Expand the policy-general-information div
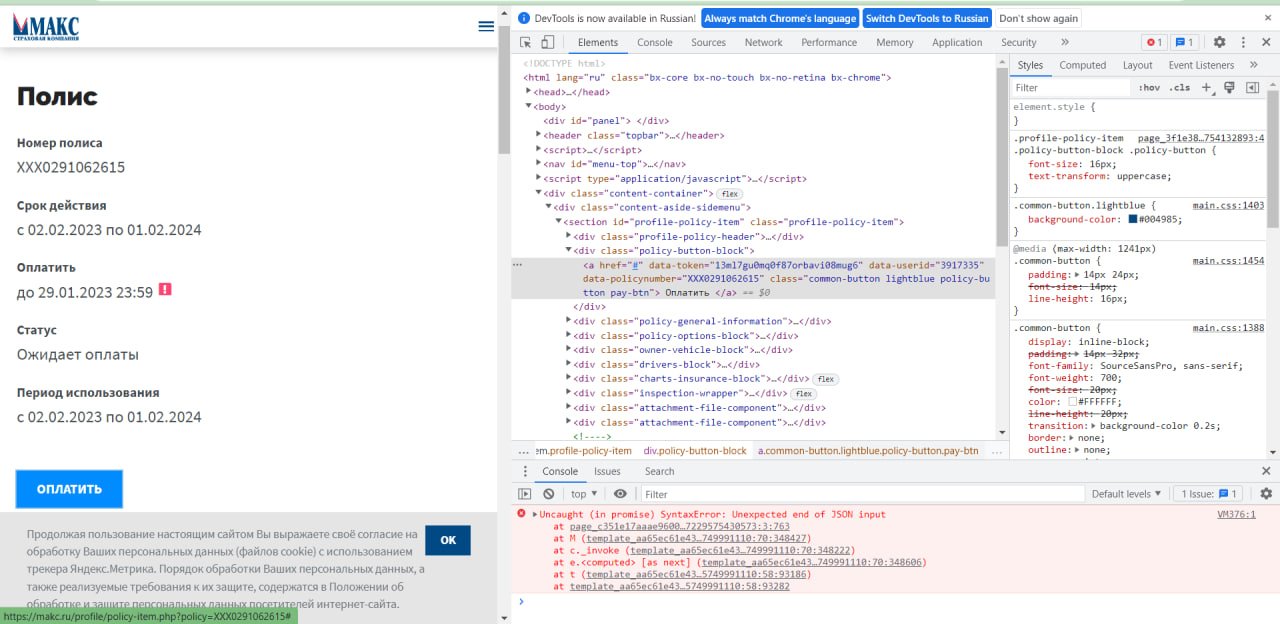 (x=569, y=321)
